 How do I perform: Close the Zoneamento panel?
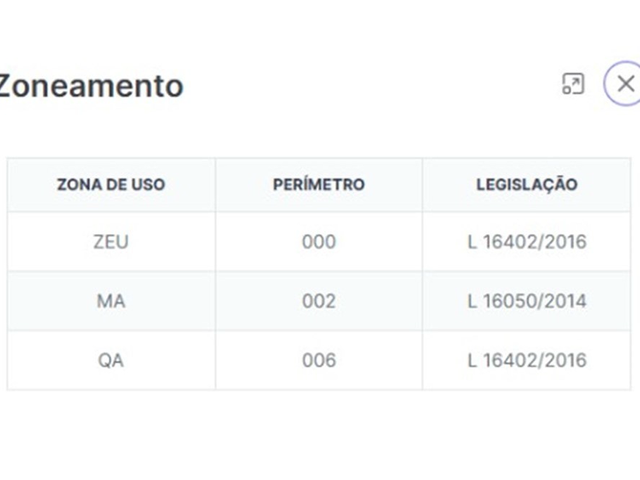(x=625, y=84)
